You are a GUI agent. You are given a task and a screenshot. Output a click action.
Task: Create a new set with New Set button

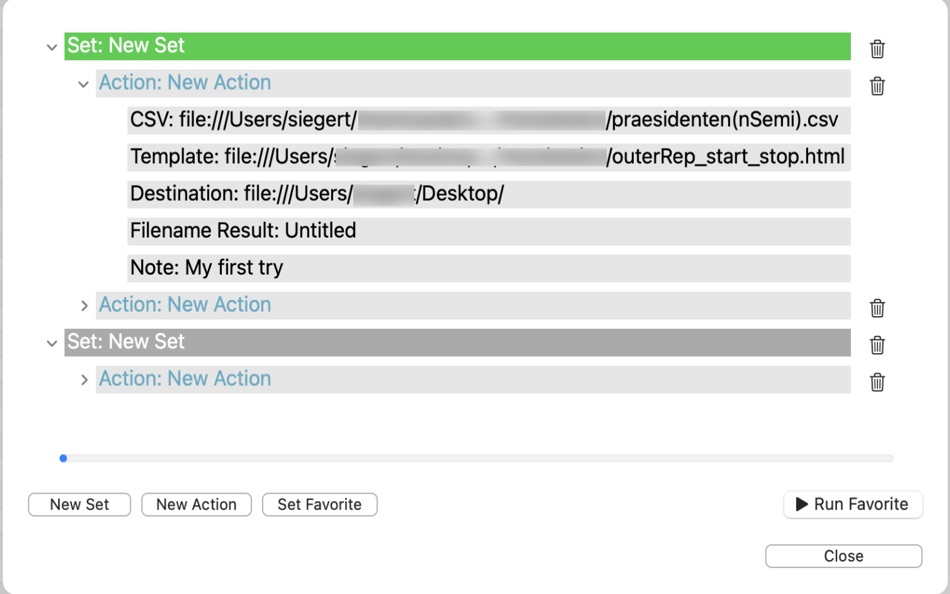pos(79,504)
